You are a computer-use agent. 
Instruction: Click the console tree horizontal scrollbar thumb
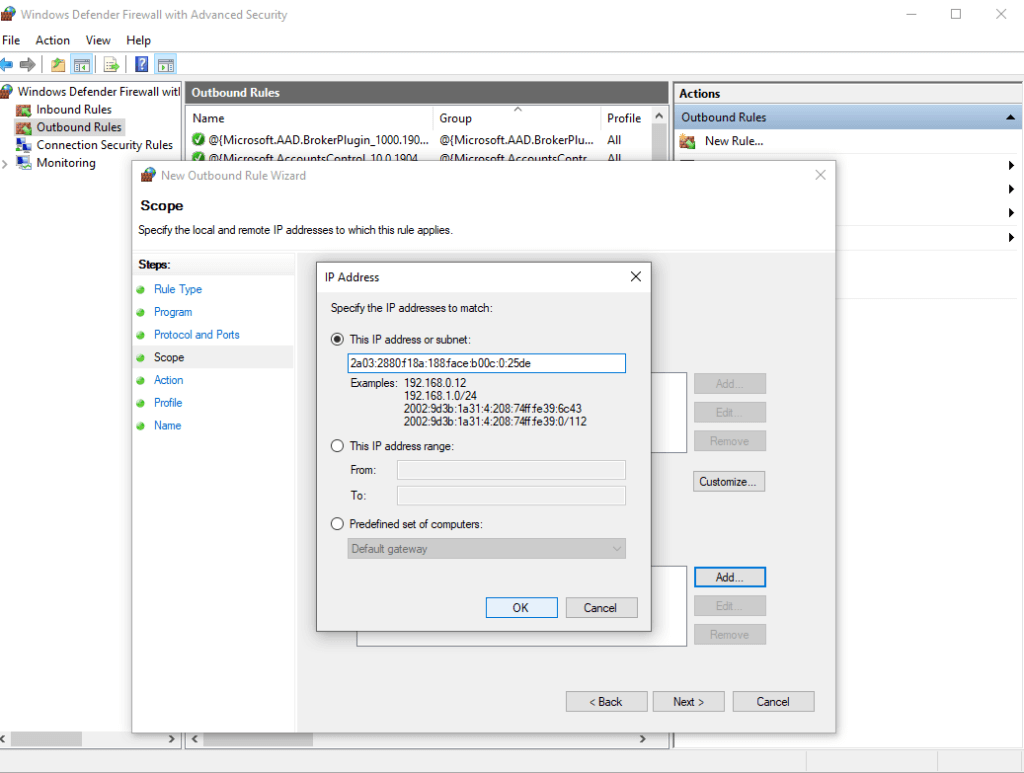(x=46, y=738)
